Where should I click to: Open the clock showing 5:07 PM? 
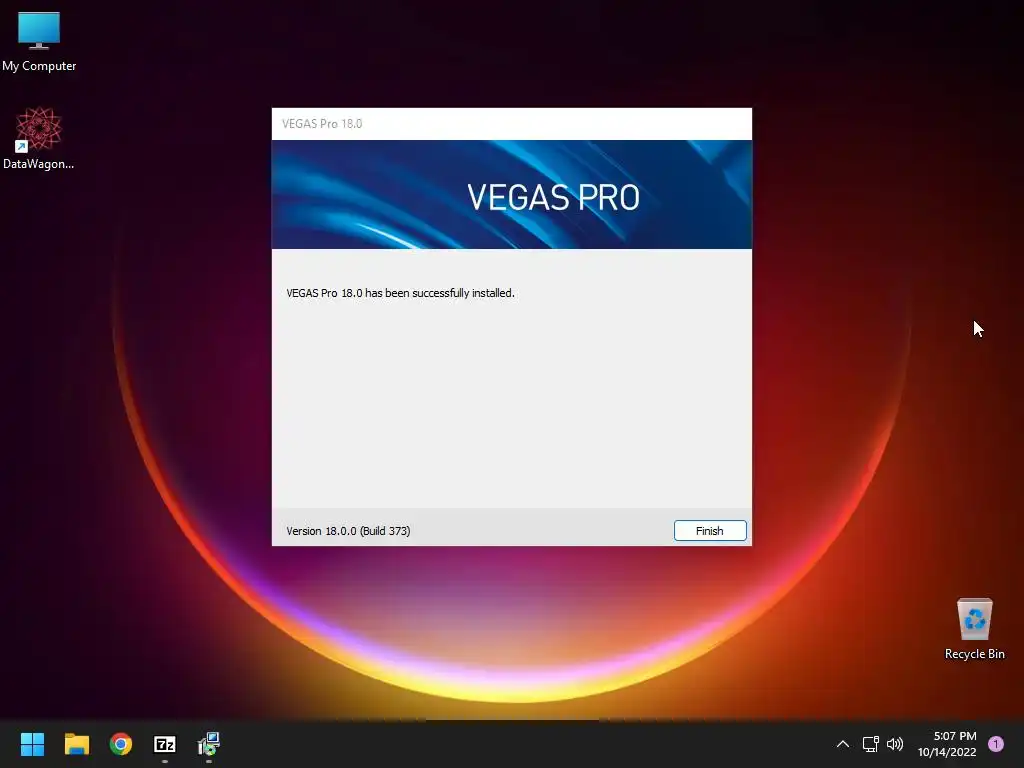[947, 744]
